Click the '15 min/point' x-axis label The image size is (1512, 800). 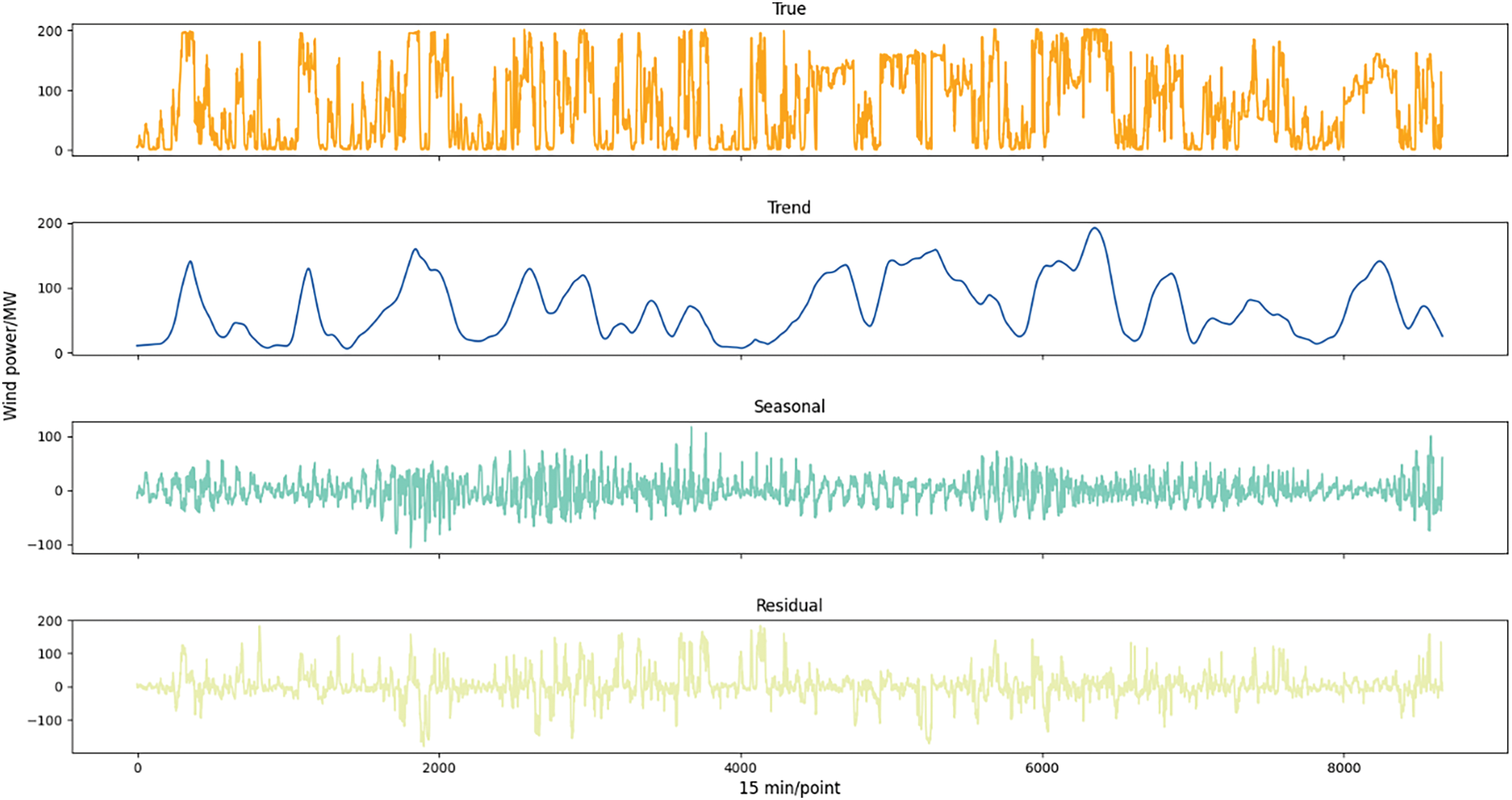[x=789, y=788]
